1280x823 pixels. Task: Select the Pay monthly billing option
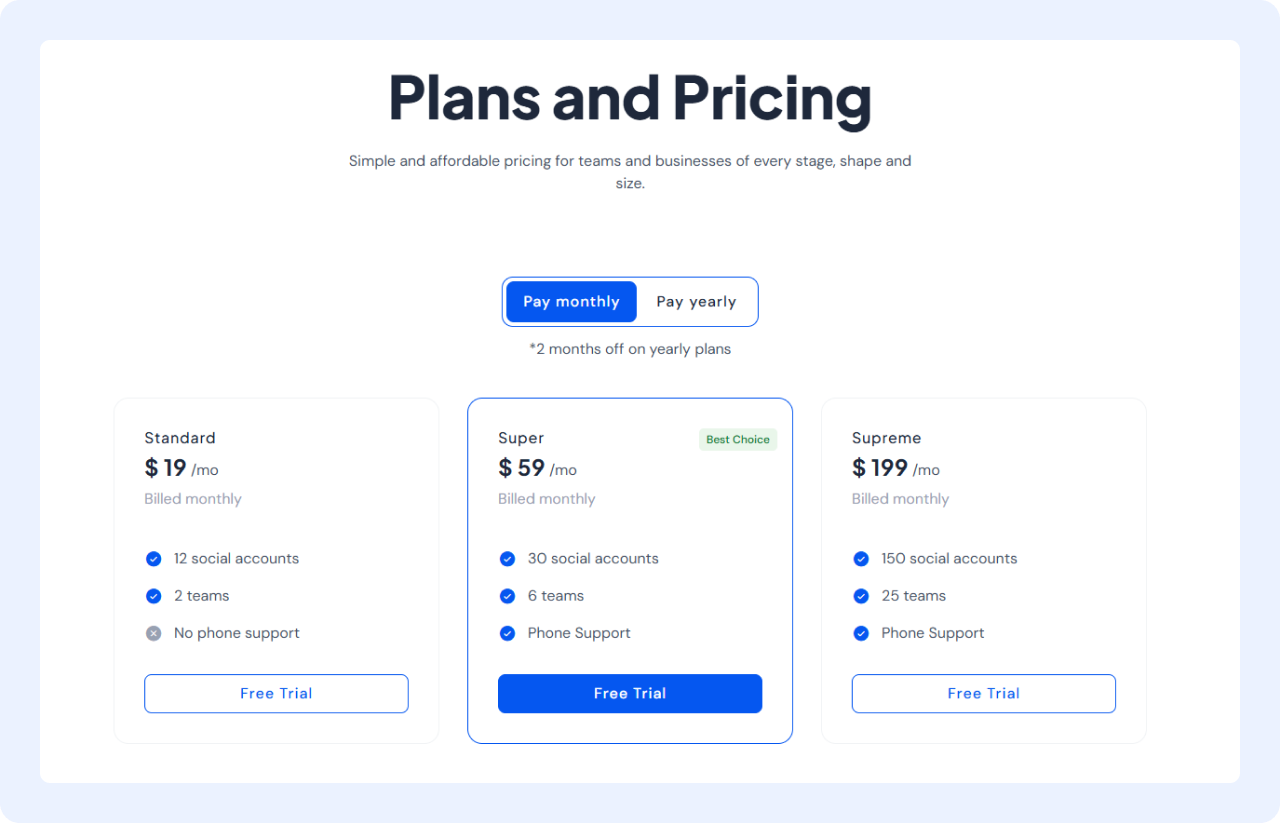coord(571,302)
